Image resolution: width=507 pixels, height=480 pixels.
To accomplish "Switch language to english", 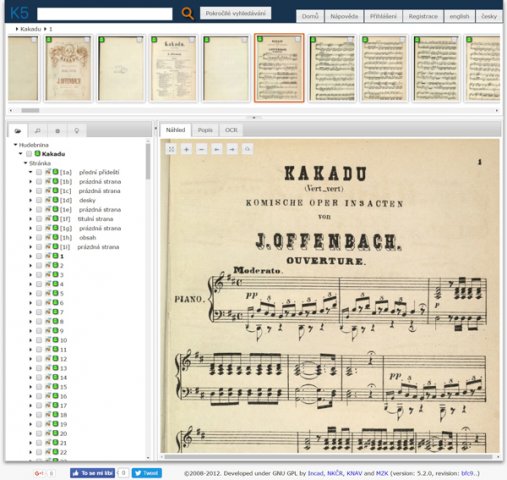I will [459, 16].
